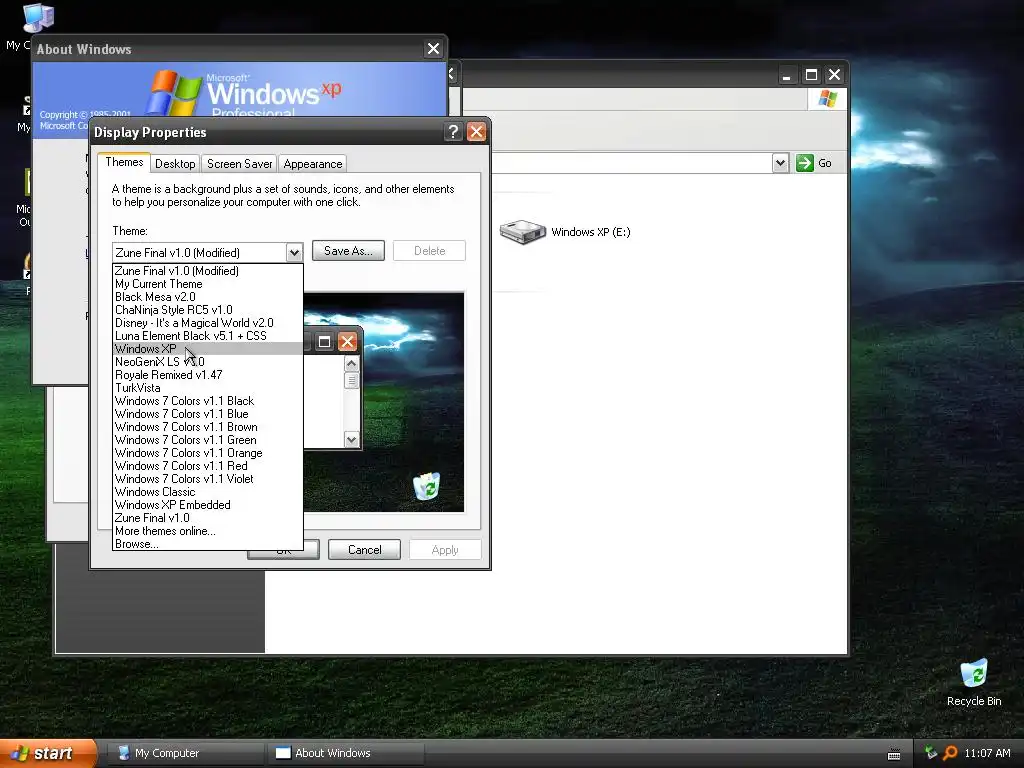Open More themes online option
1024x768 pixels.
click(x=208, y=531)
